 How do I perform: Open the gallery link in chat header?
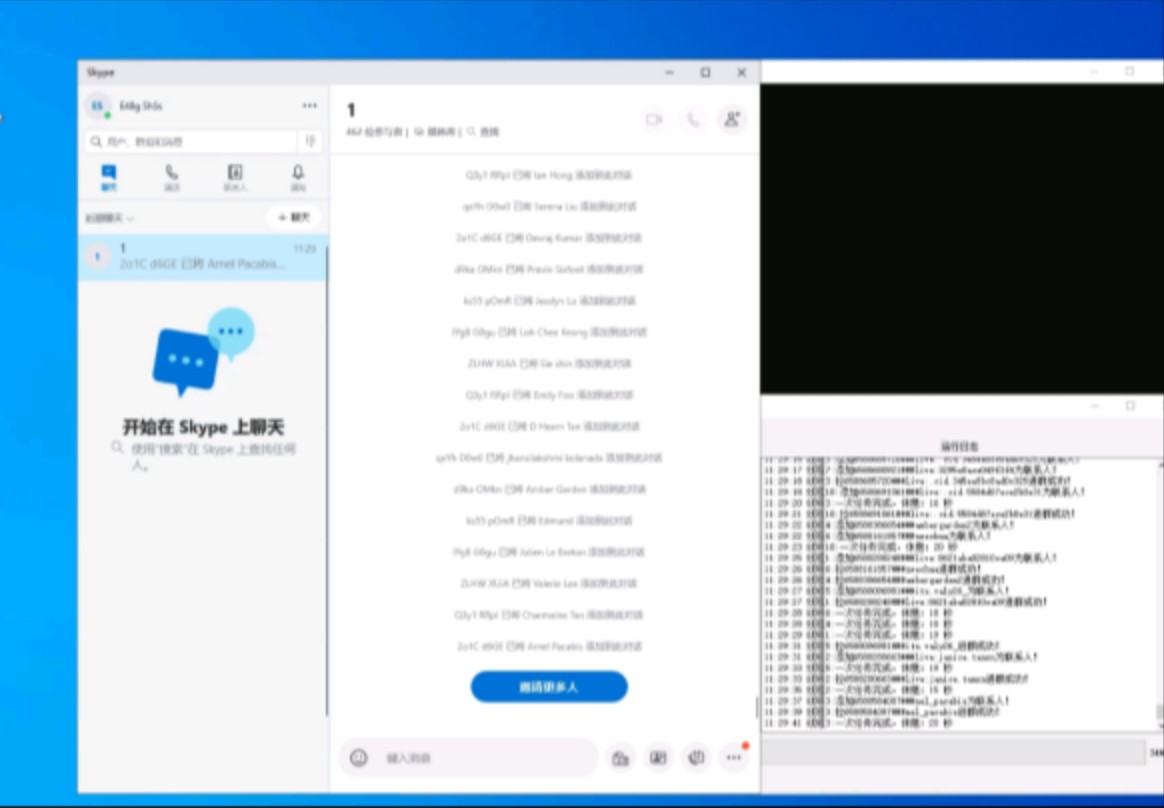tap(435, 132)
